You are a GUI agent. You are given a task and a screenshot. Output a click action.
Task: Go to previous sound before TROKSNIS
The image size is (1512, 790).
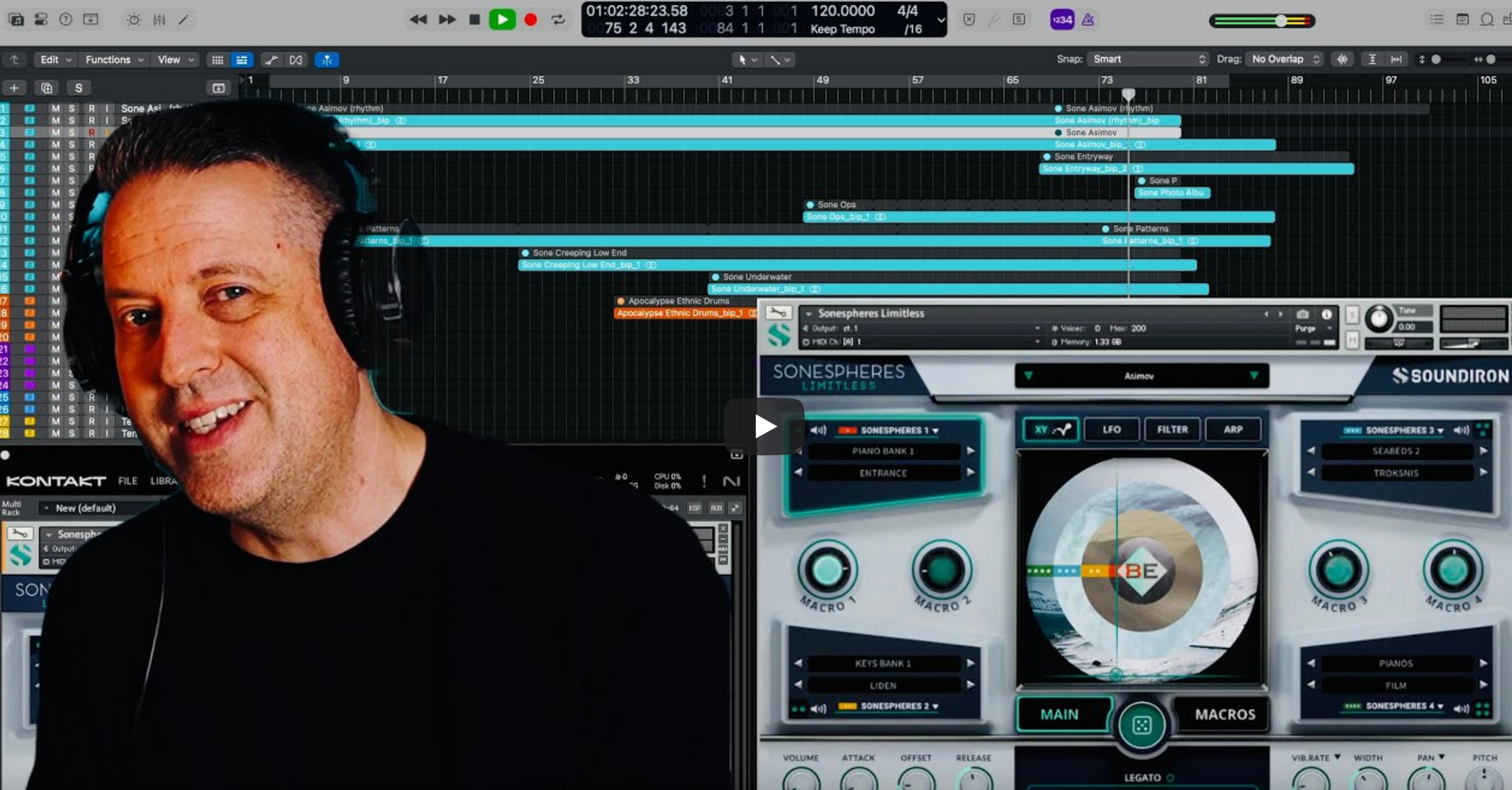[1311, 473]
